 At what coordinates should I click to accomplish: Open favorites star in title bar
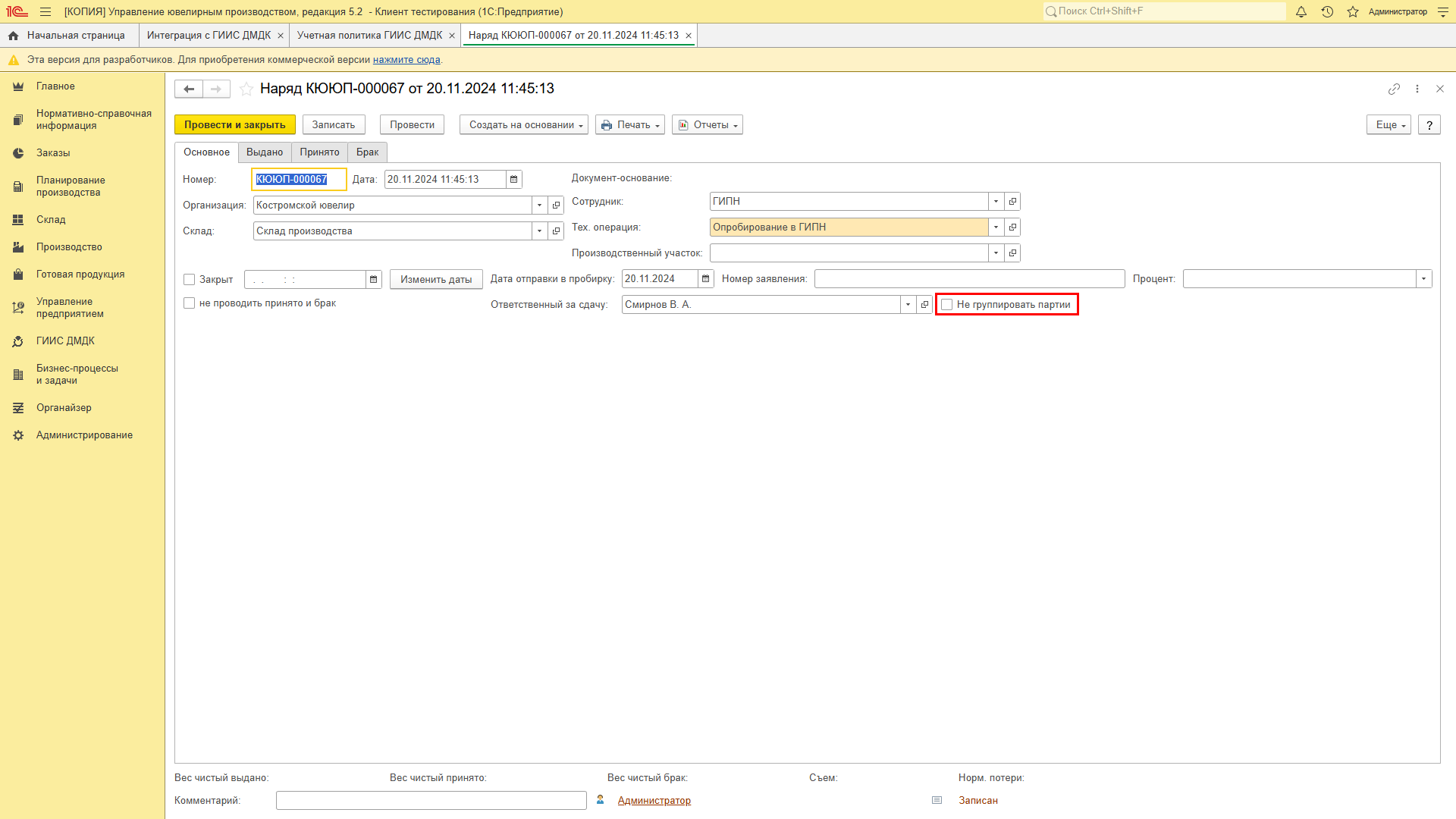(1353, 11)
